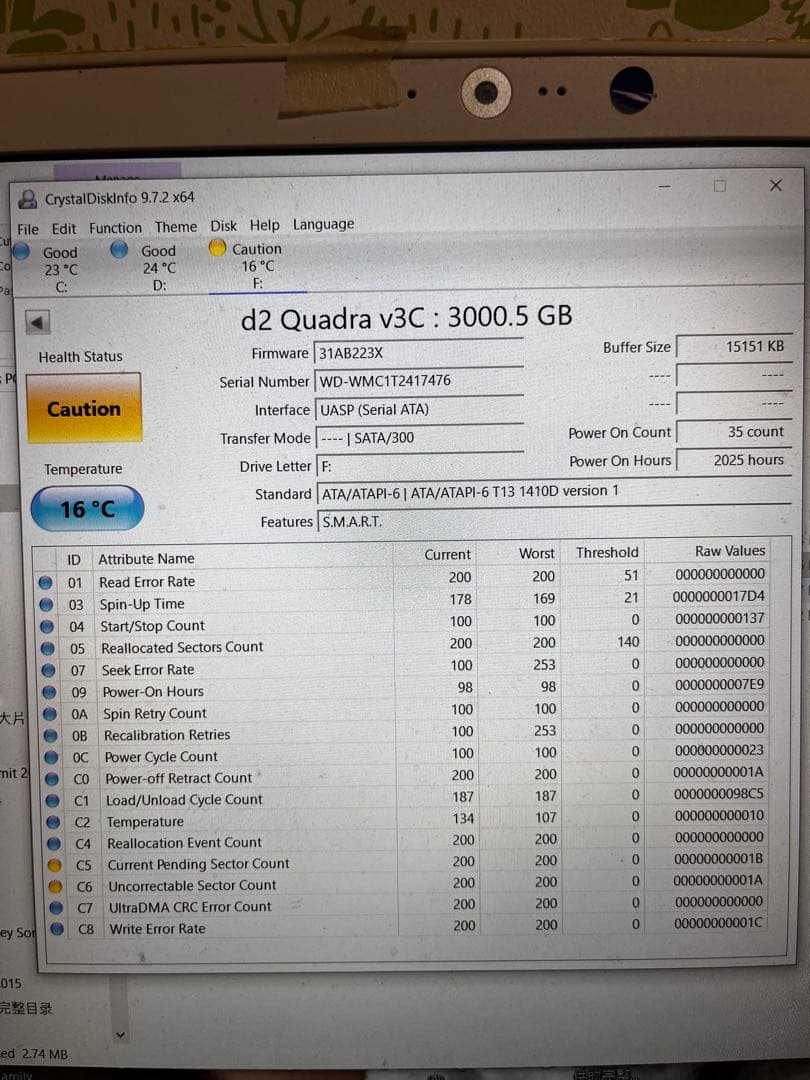Viewport: 810px width, 1080px height.
Task: Click the Worst column header
Action: 537,553
